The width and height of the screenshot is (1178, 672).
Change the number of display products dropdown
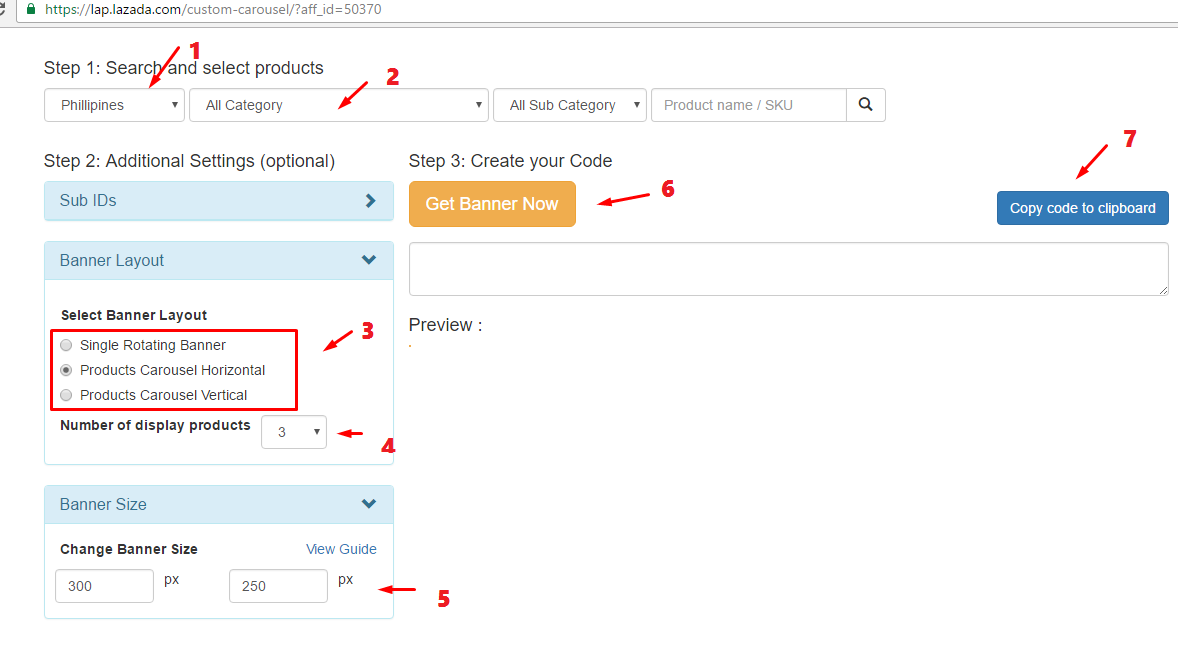pyautogui.click(x=293, y=431)
